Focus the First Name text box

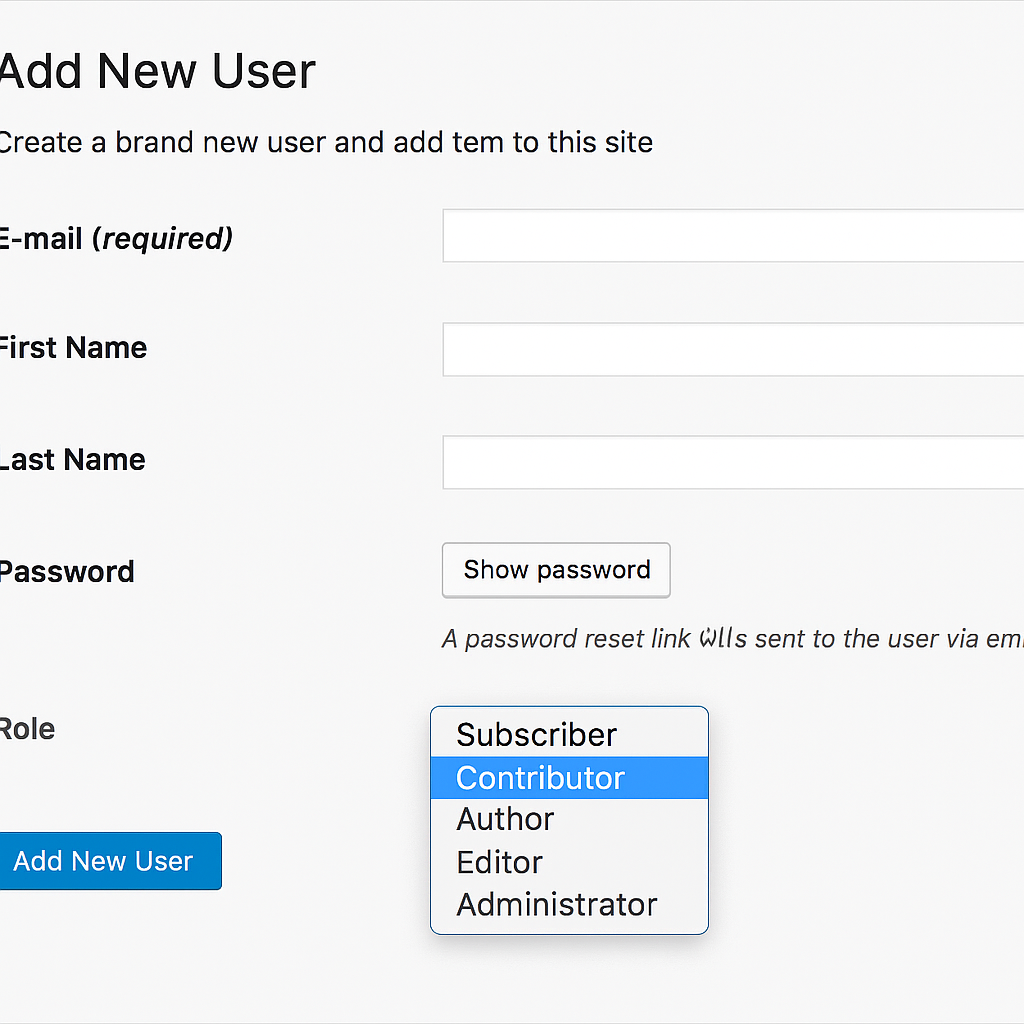[x=732, y=349]
